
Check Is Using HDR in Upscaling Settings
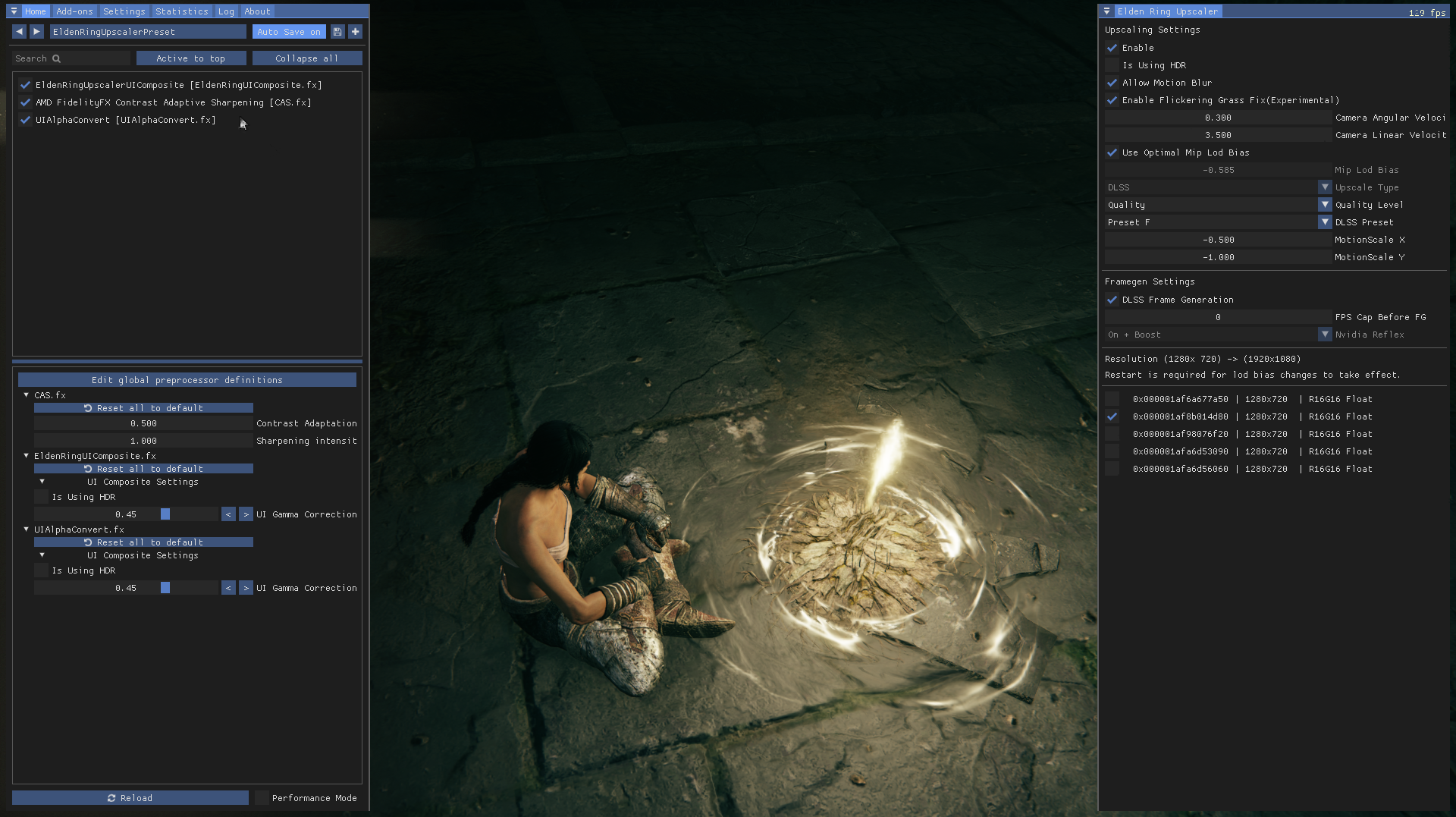pos(1112,65)
